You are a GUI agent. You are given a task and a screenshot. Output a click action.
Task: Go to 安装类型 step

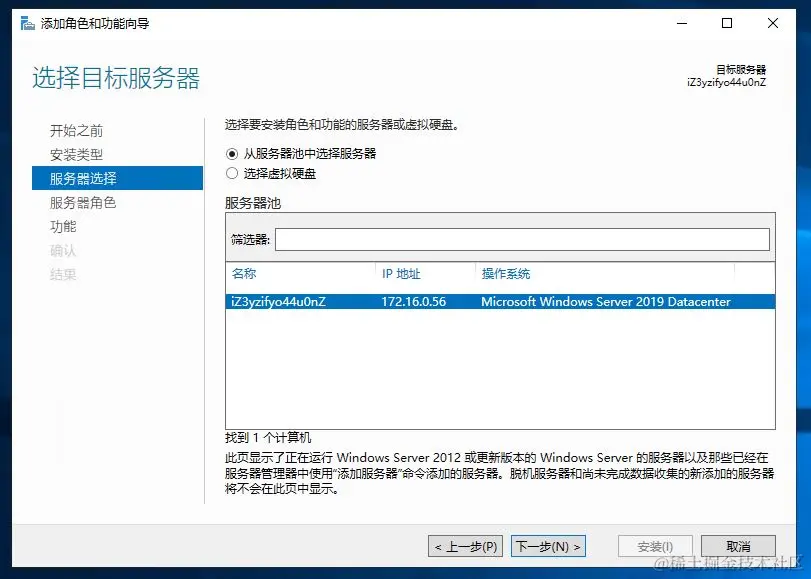tap(76, 154)
